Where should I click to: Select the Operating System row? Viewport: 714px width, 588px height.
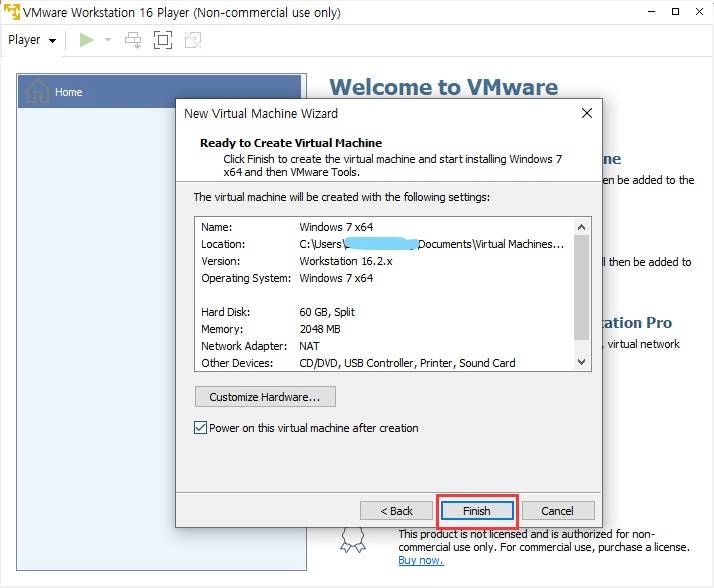click(385, 278)
